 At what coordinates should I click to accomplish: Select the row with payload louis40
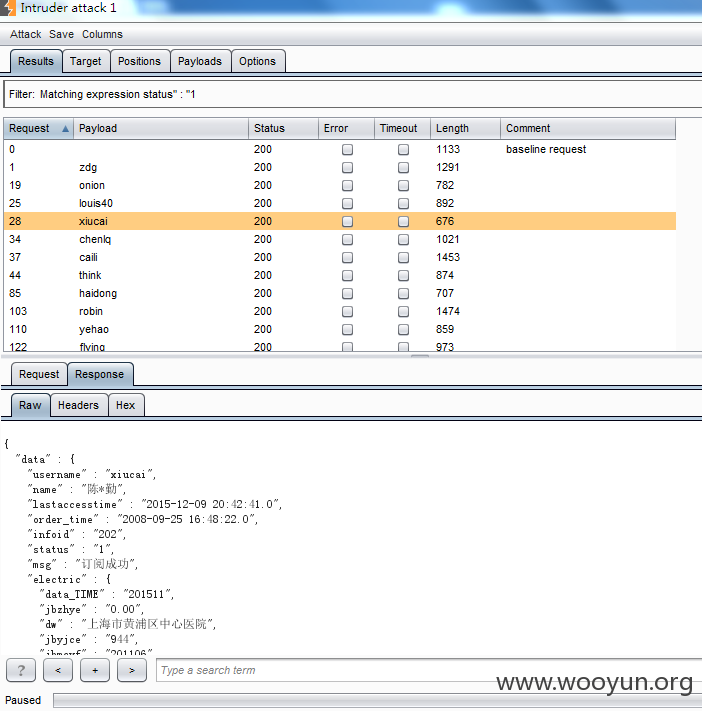340,204
